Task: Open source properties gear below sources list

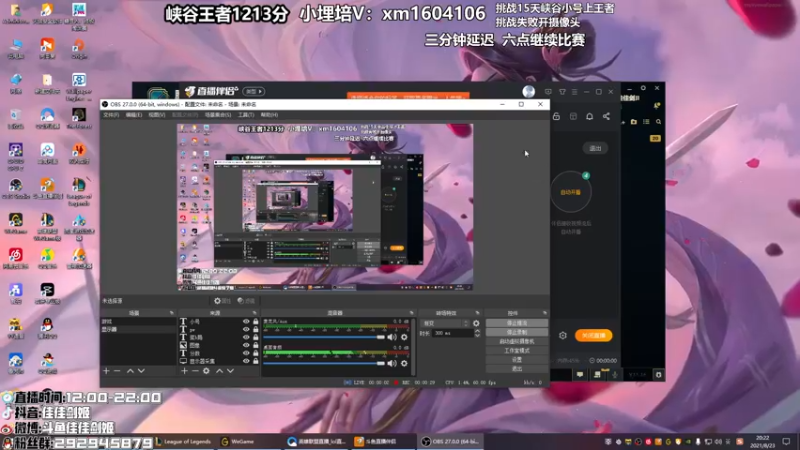Action: [x=206, y=371]
